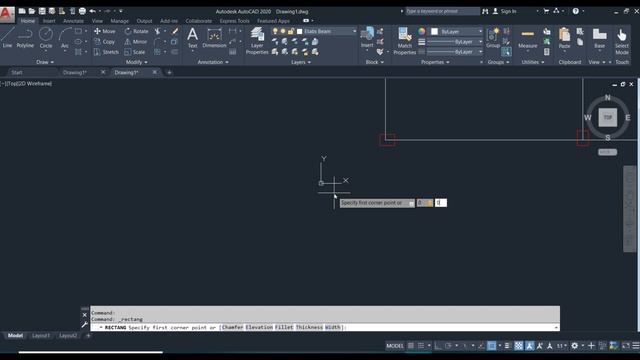Add new drawing tab with plus
This screenshot has width=640, height=360.
[169, 73]
